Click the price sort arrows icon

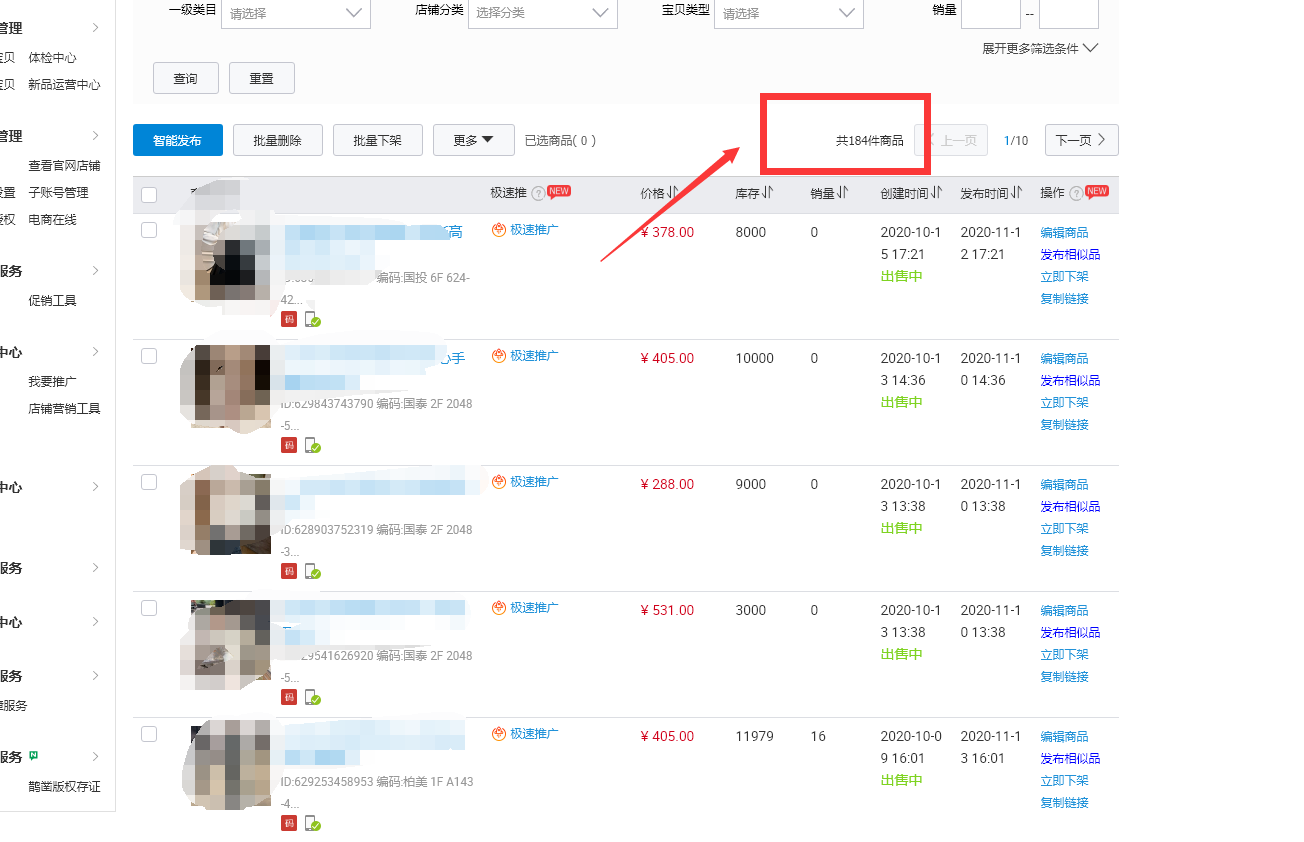coord(674,193)
